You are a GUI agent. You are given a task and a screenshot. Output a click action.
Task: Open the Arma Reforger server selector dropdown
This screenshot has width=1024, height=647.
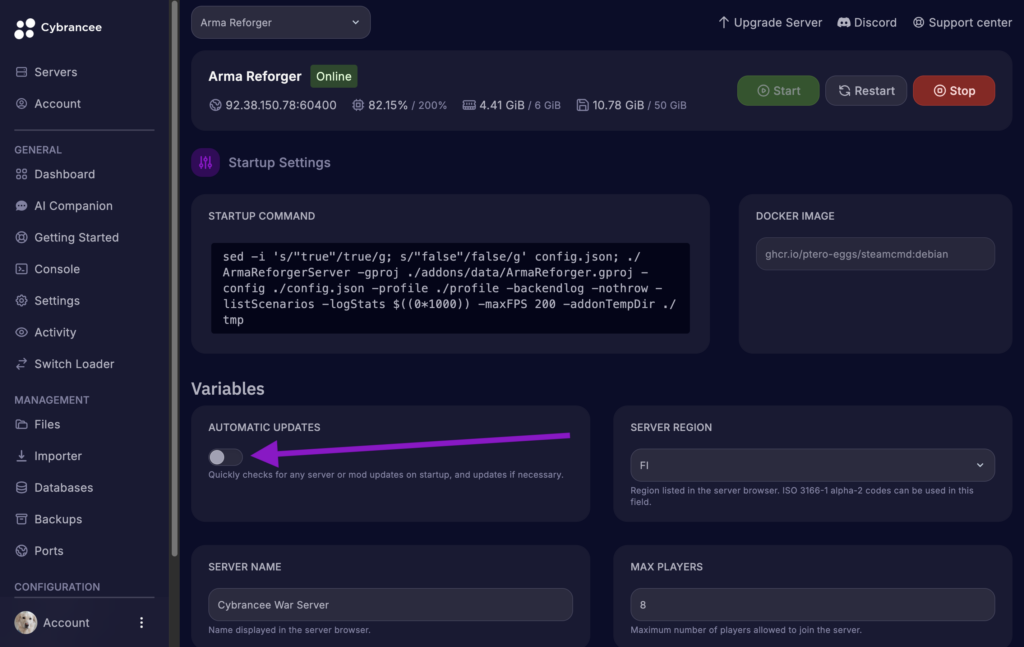point(281,22)
